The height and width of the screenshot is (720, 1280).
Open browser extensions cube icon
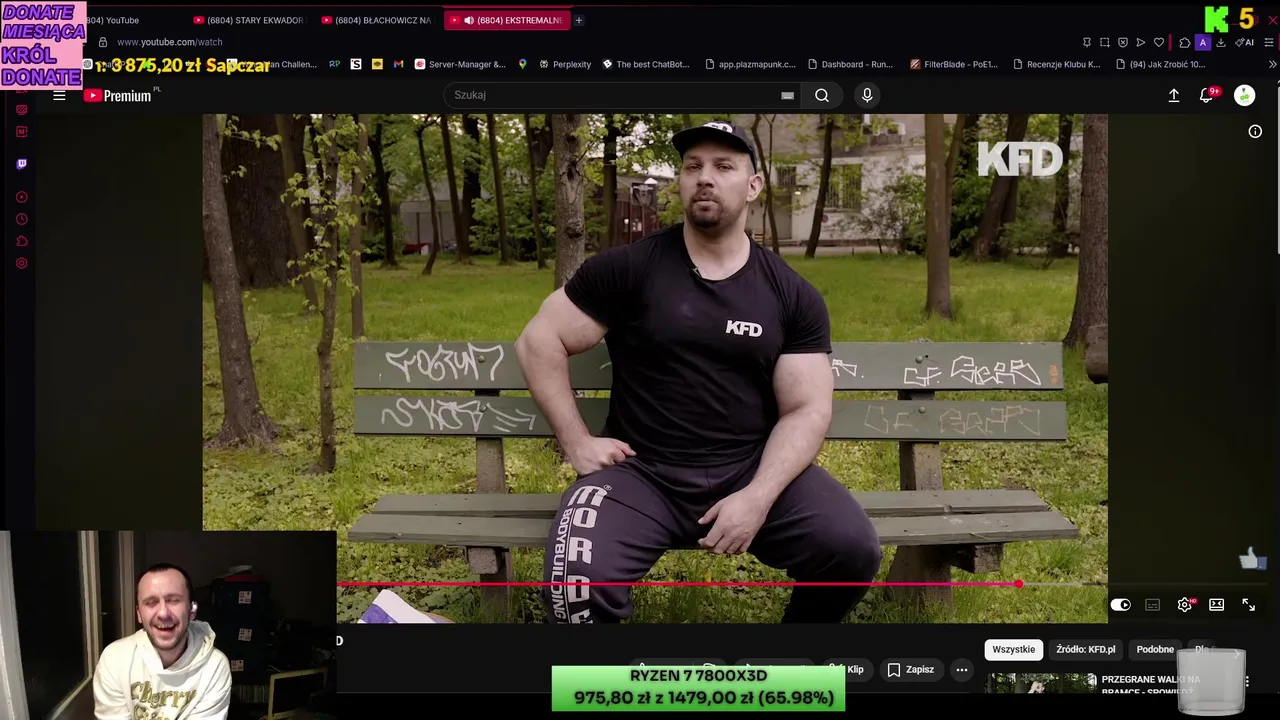tap(1185, 42)
